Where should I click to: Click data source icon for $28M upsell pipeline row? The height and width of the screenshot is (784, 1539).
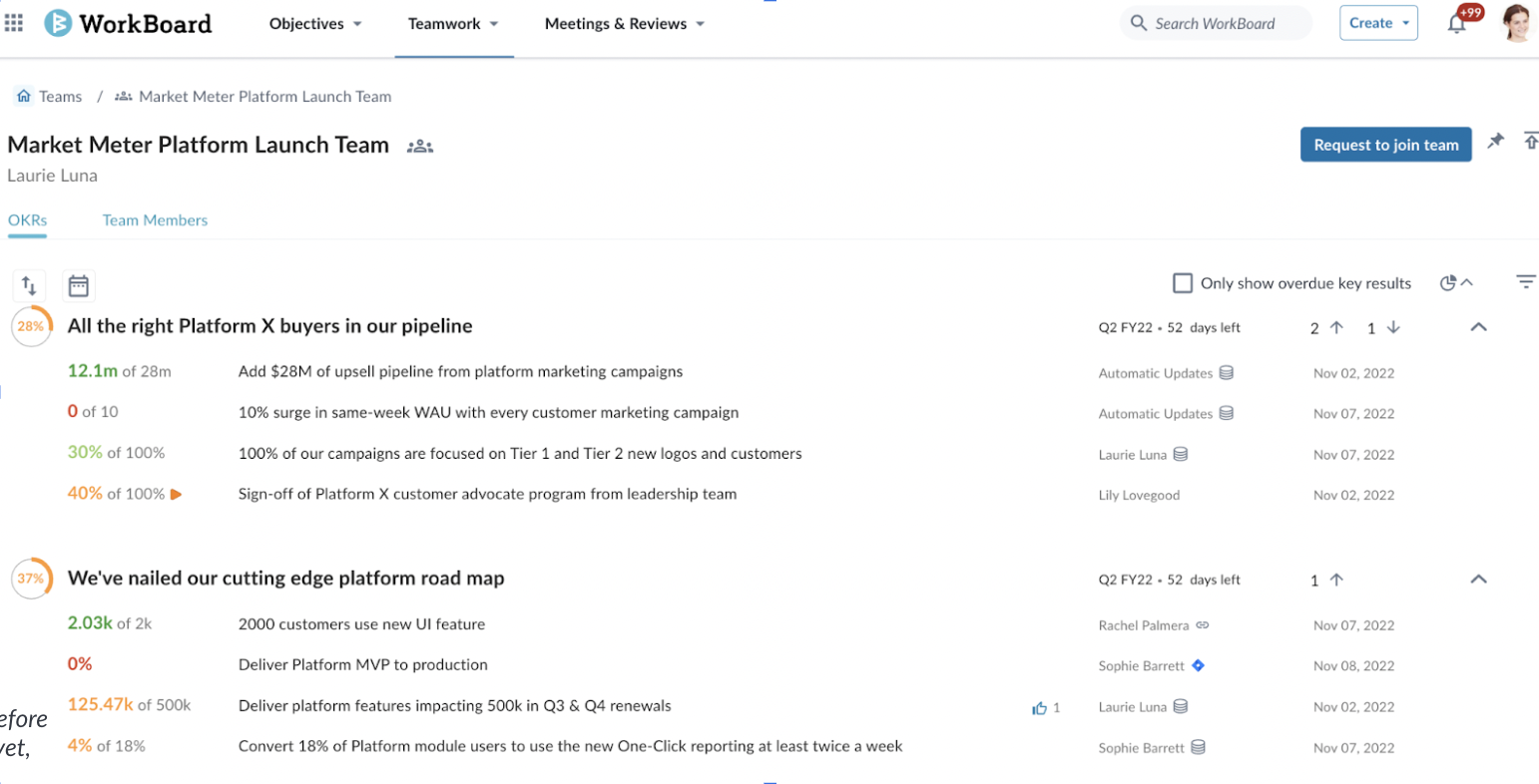[x=1227, y=372]
